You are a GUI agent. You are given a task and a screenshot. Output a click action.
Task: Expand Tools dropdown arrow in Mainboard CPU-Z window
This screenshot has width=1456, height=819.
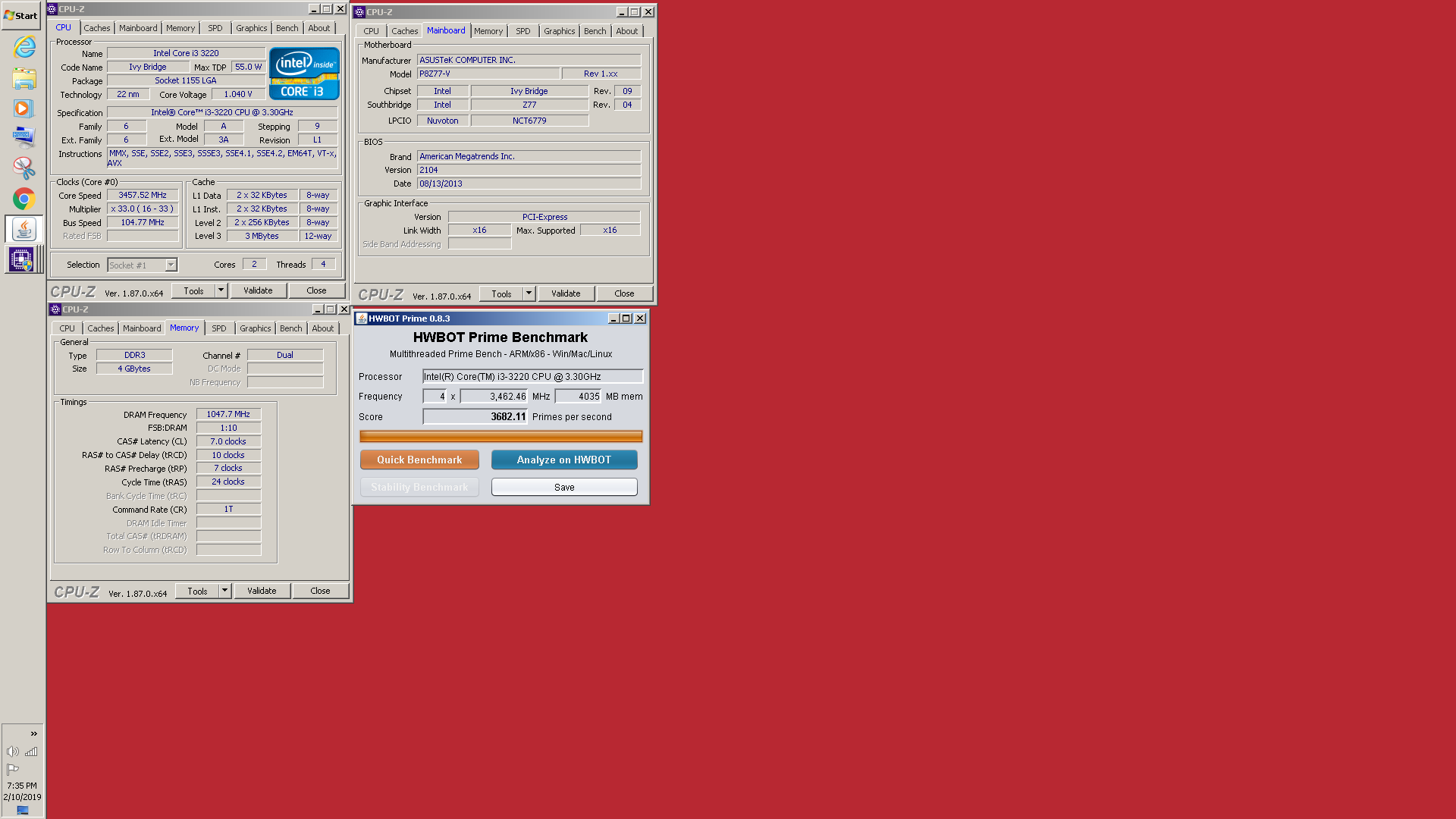[529, 293]
